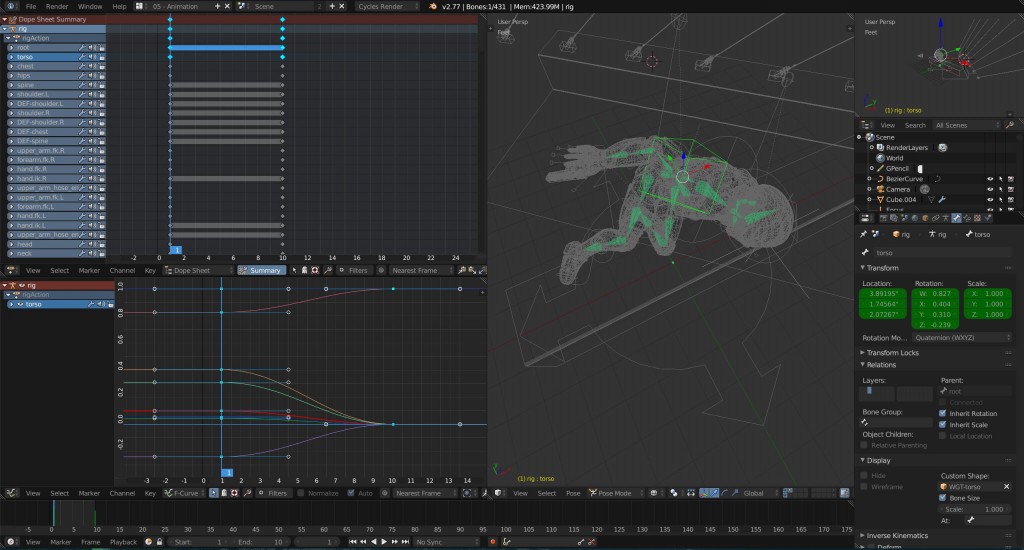
Task: Select the torso channel in Dope Sheet
Action: tap(25, 57)
